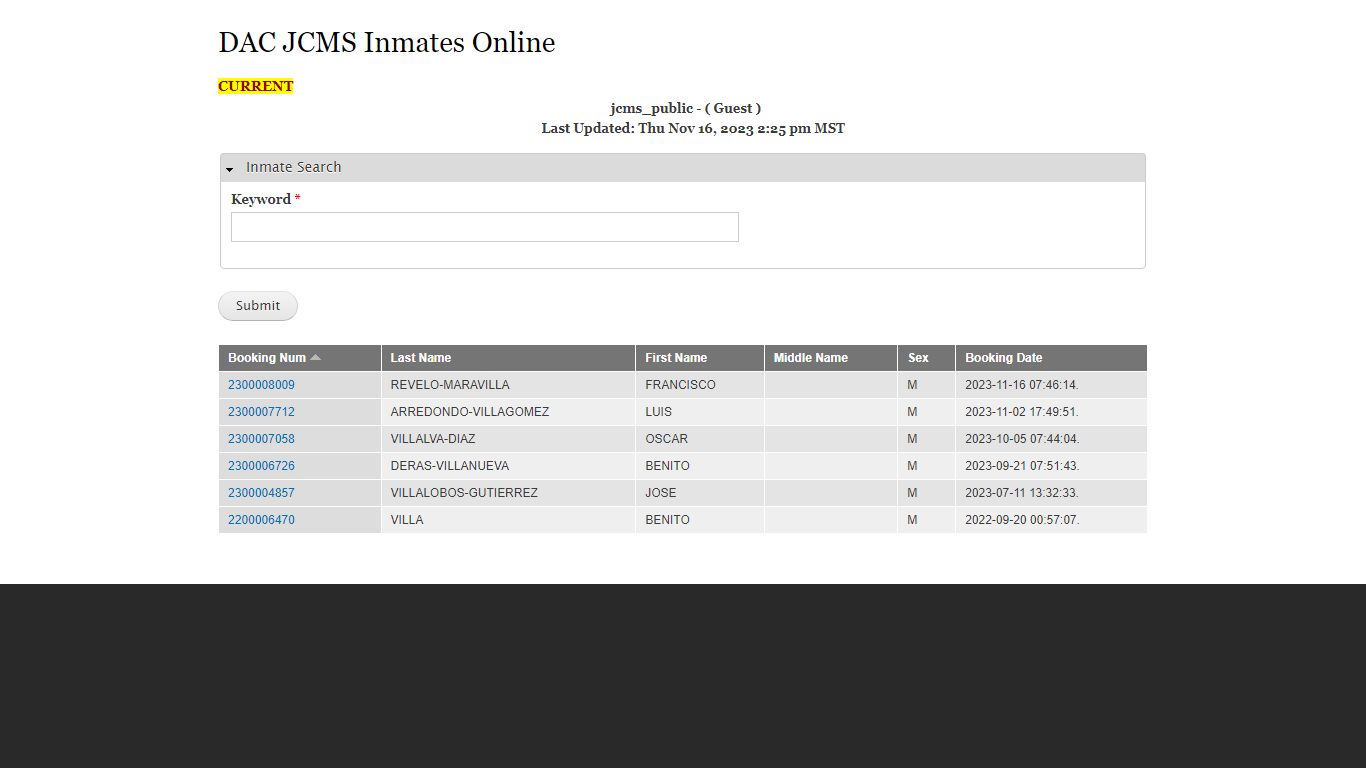Sort by First Name column header
Viewport: 1366px width, 768px height.
pos(676,358)
